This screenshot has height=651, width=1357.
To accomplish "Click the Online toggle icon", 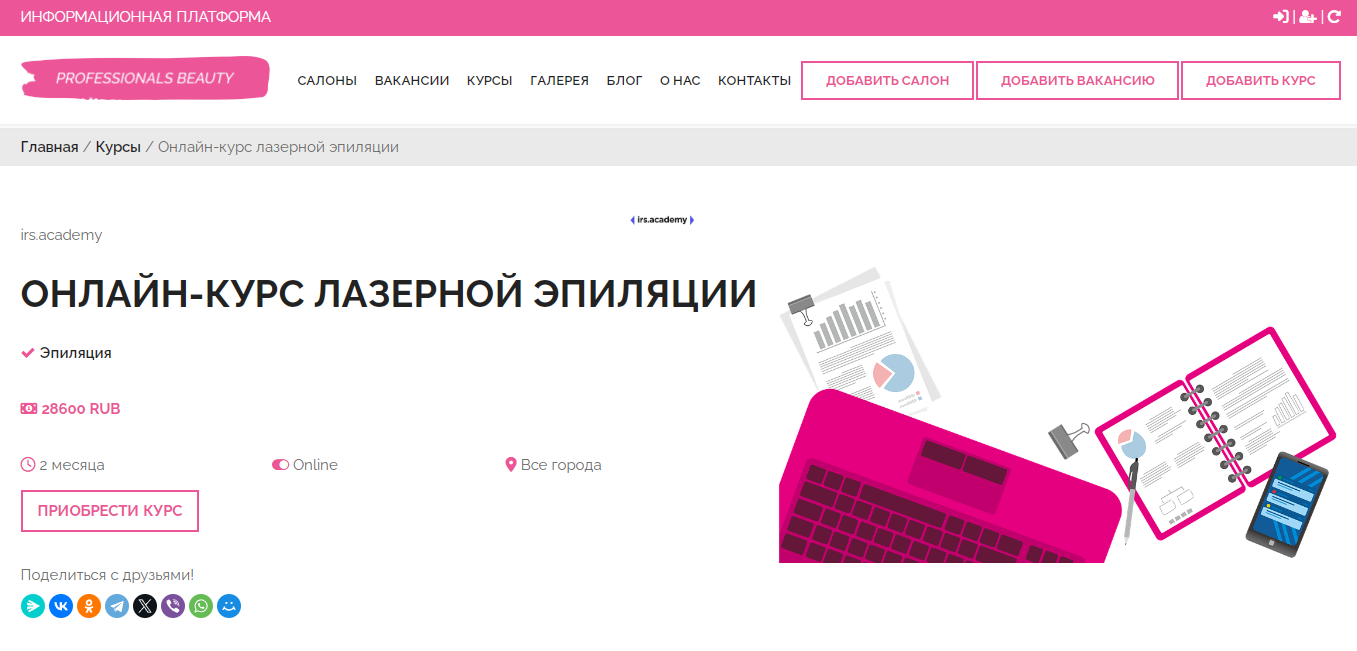I will coord(280,465).
